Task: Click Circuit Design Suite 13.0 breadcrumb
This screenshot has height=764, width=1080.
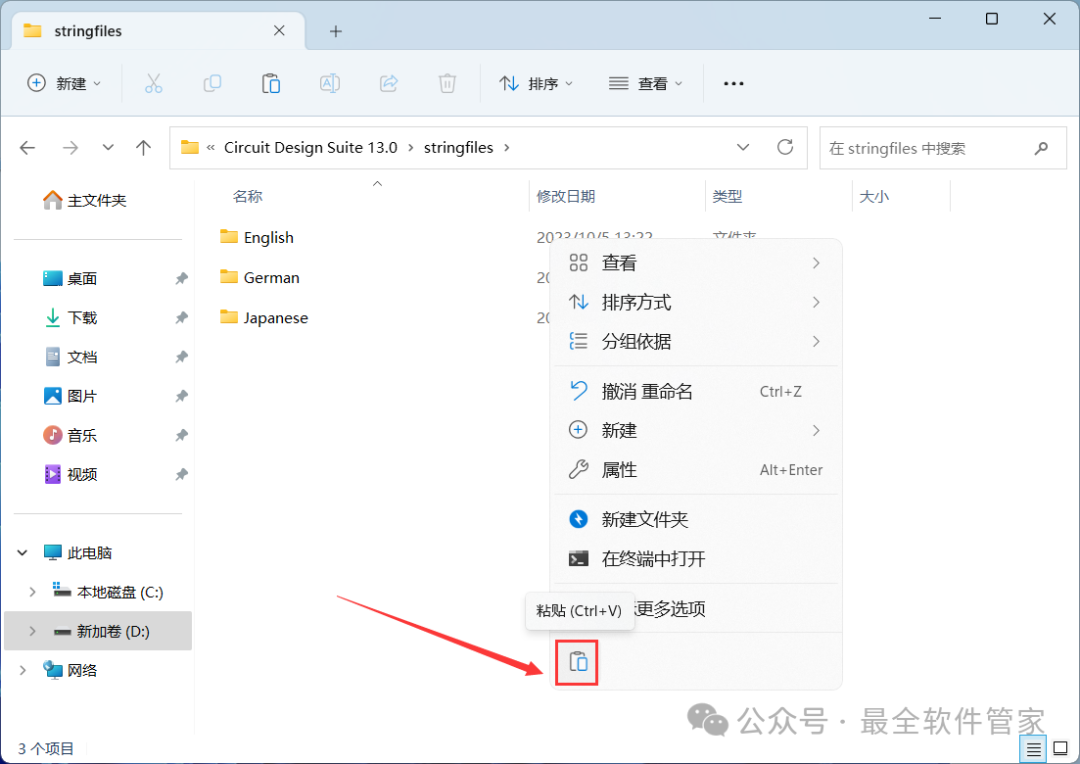Action: [x=311, y=147]
